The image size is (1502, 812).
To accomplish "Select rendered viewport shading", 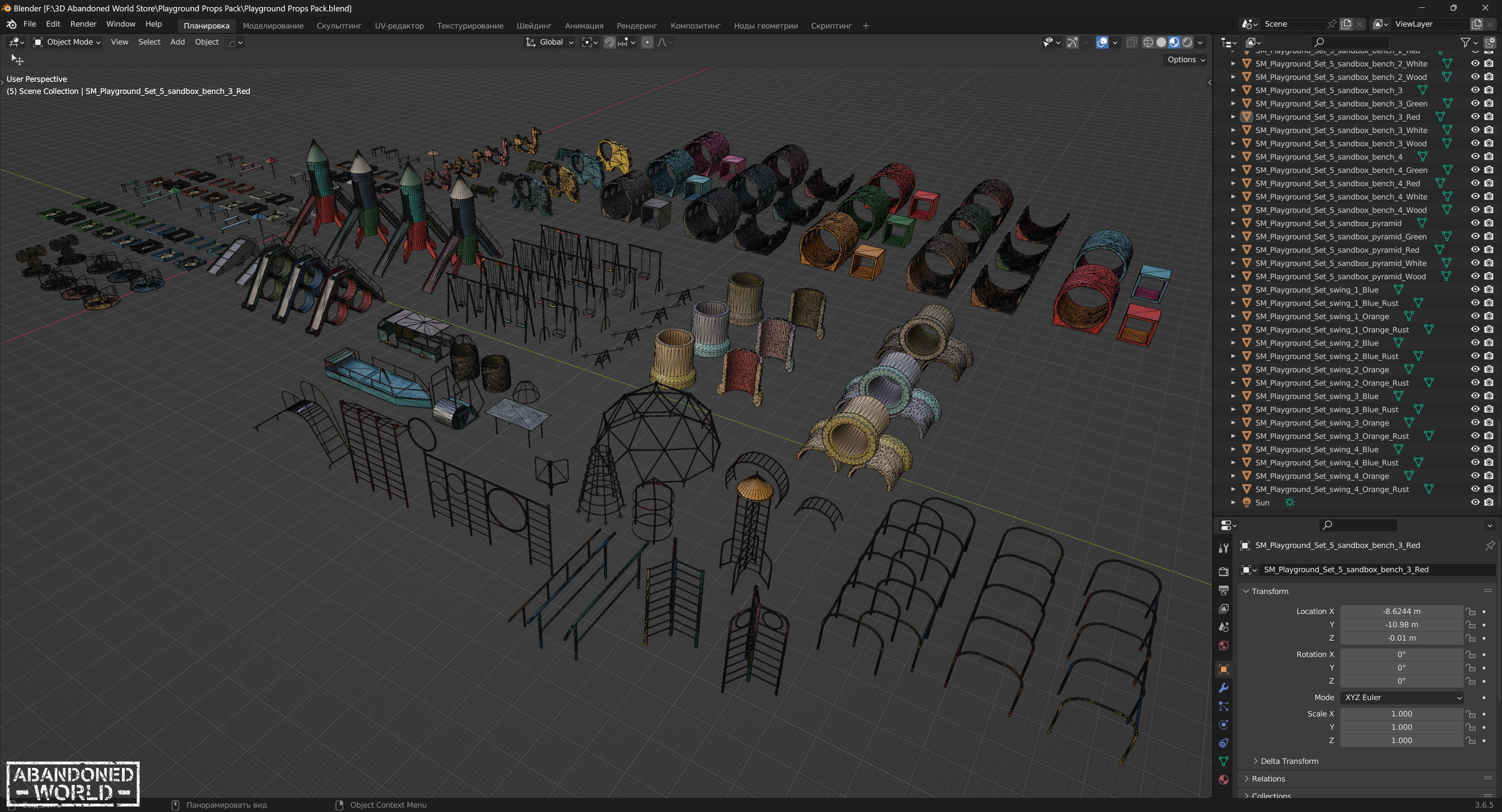I will click(1187, 42).
